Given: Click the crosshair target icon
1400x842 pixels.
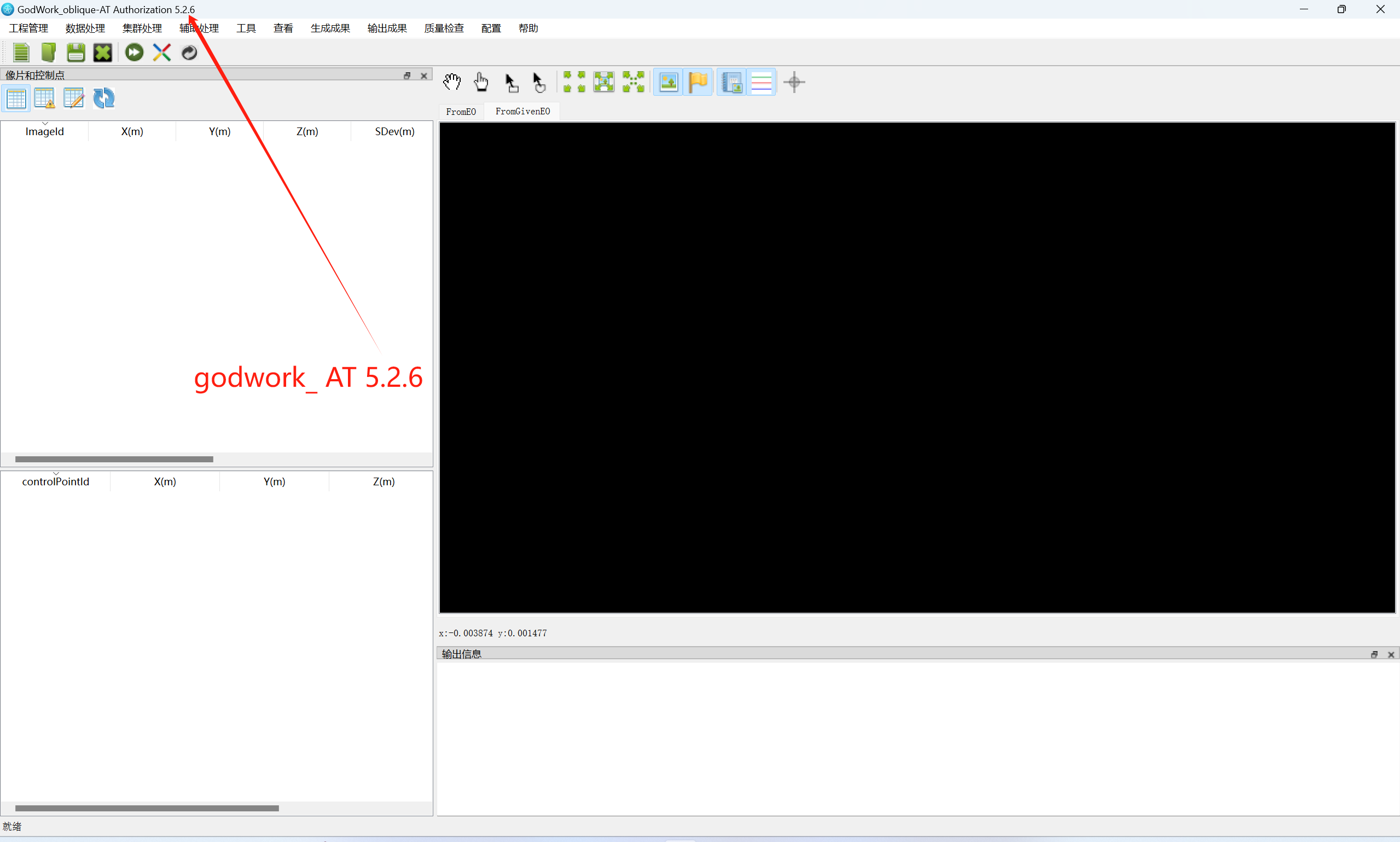Looking at the screenshot, I should point(794,82).
